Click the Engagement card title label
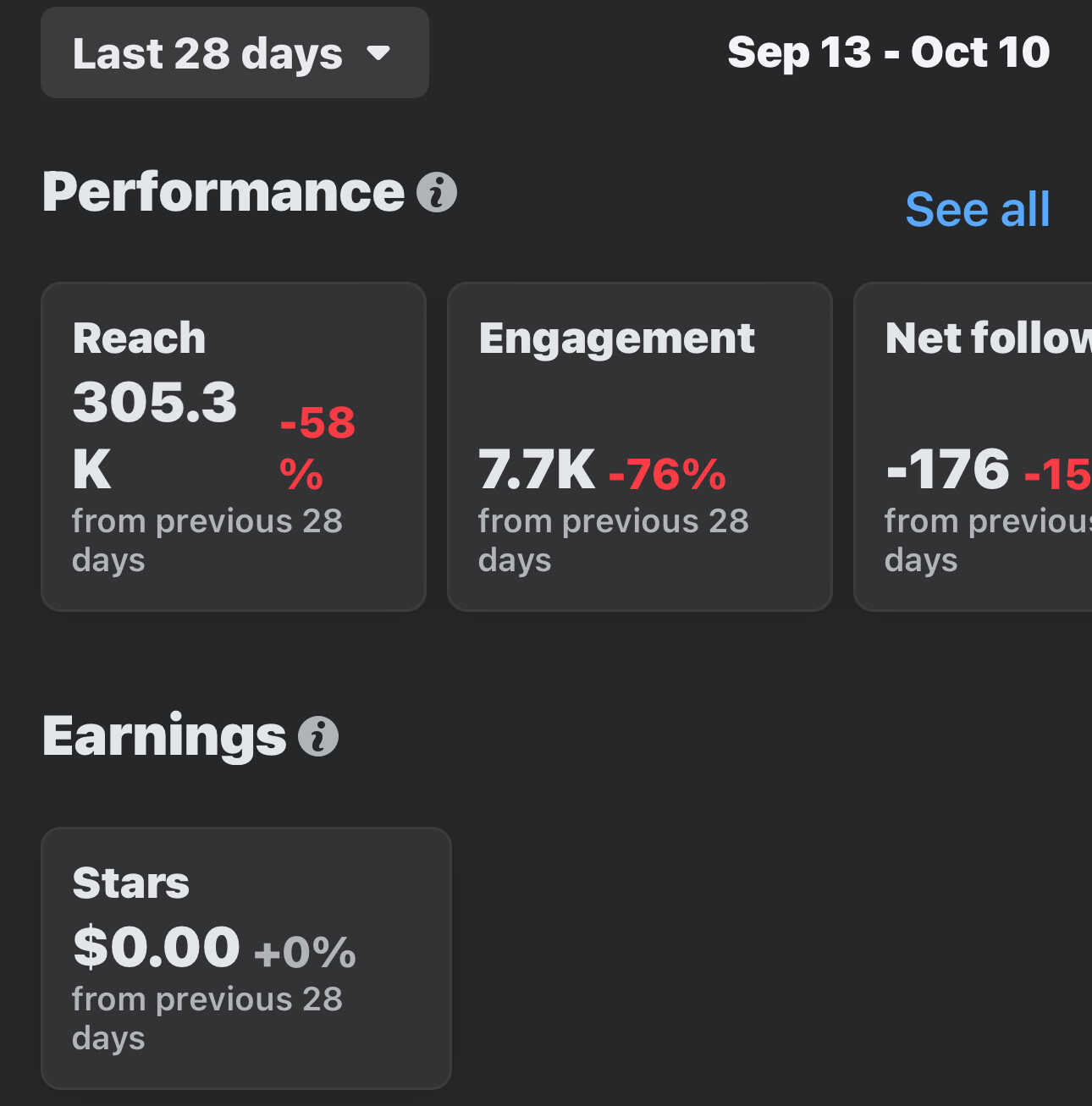The image size is (1092, 1106). 616,338
